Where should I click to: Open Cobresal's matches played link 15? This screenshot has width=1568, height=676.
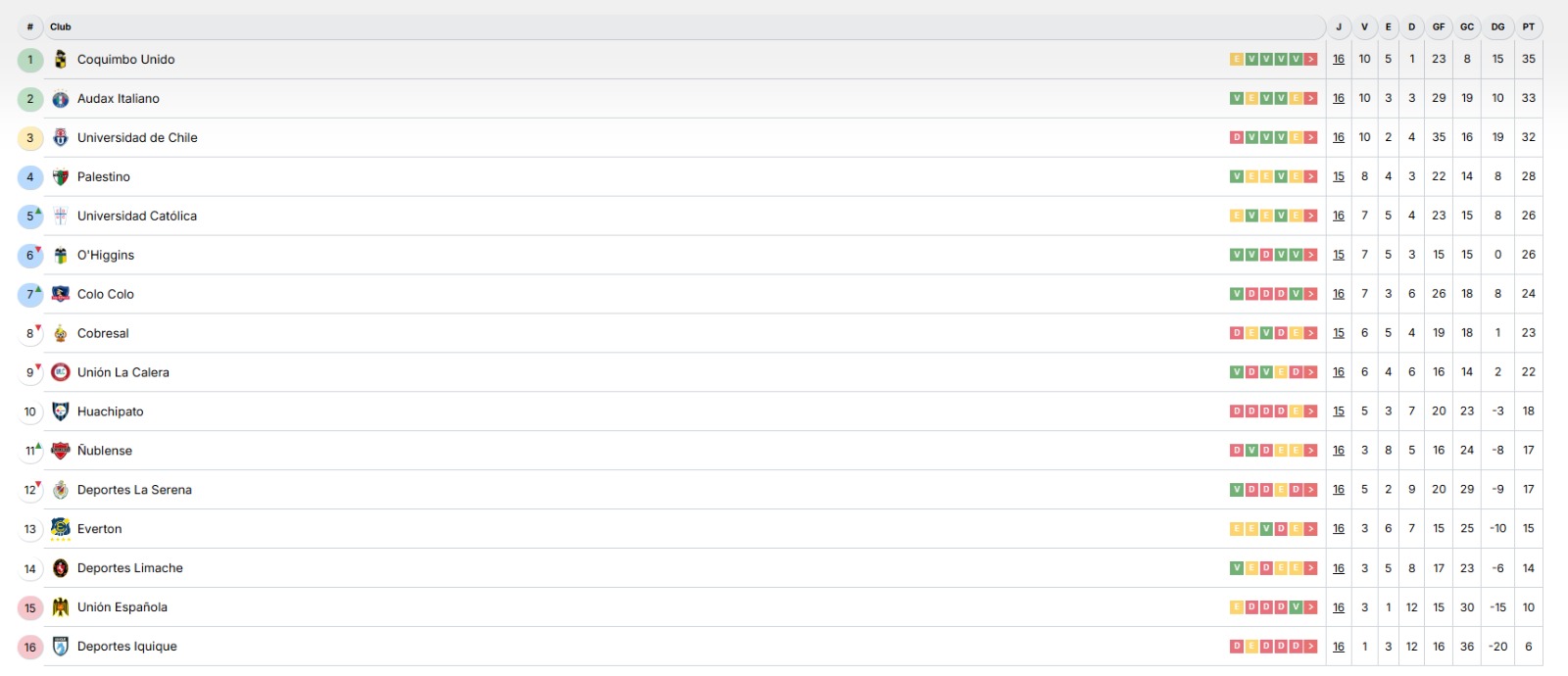(1339, 333)
